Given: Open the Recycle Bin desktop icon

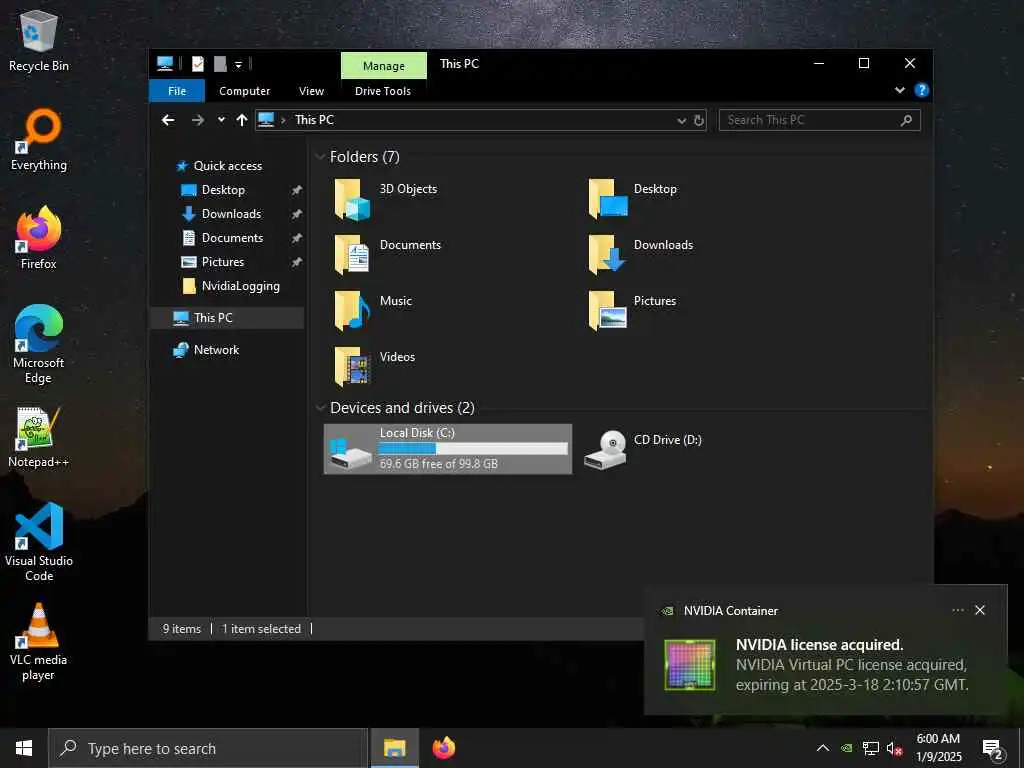Looking at the screenshot, I should 39,42.
